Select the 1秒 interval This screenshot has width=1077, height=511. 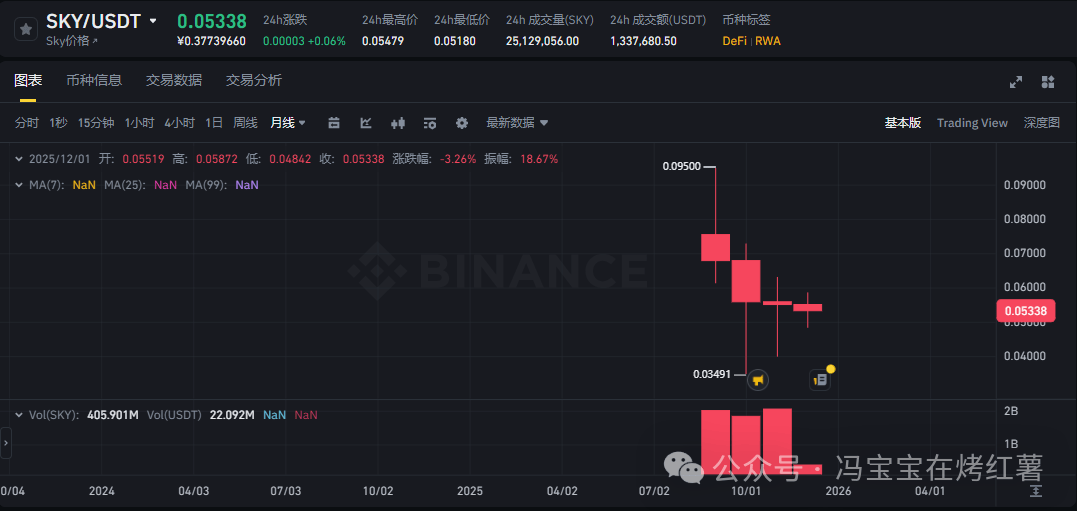58,123
